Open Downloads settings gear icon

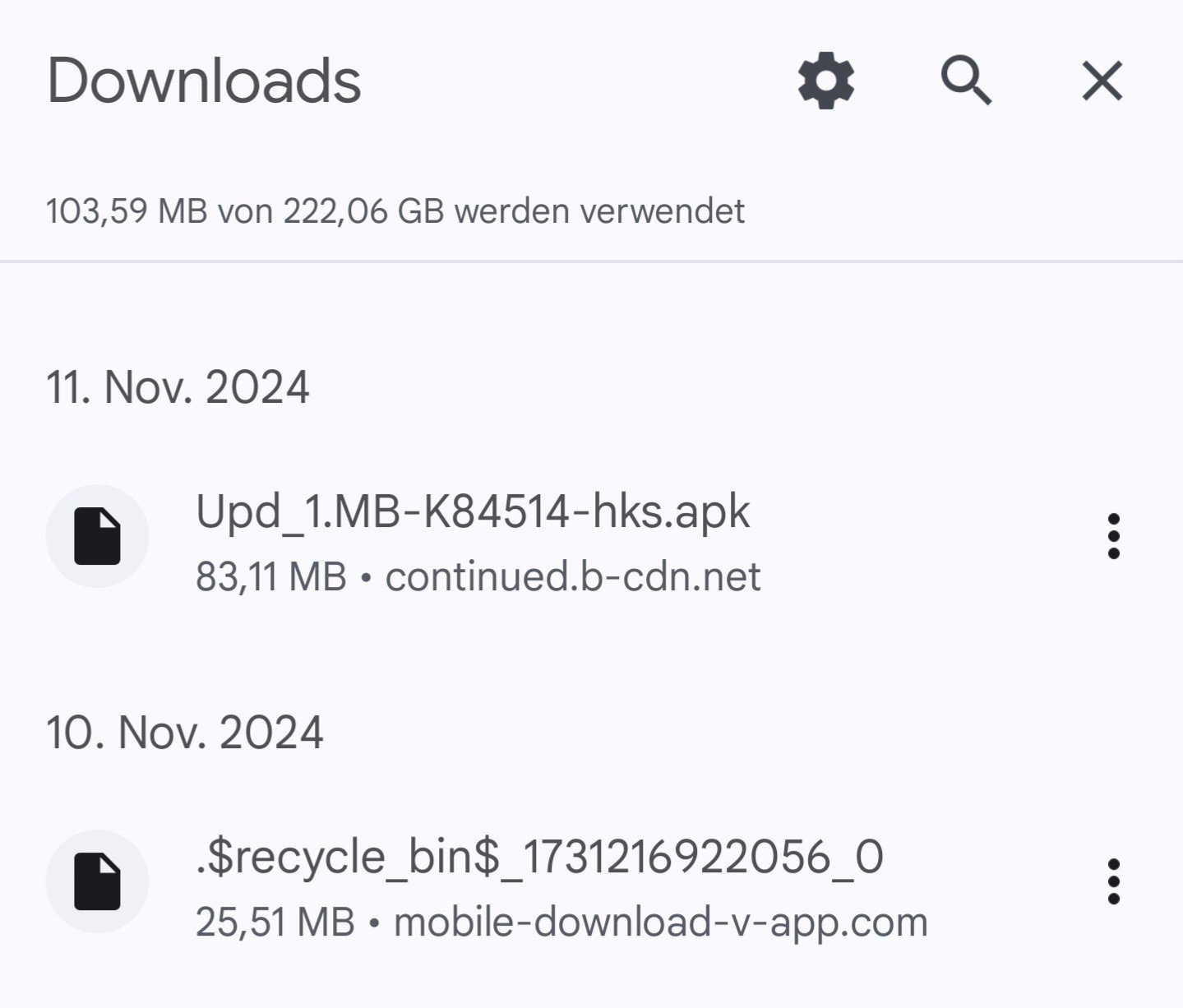tap(826, 81)
